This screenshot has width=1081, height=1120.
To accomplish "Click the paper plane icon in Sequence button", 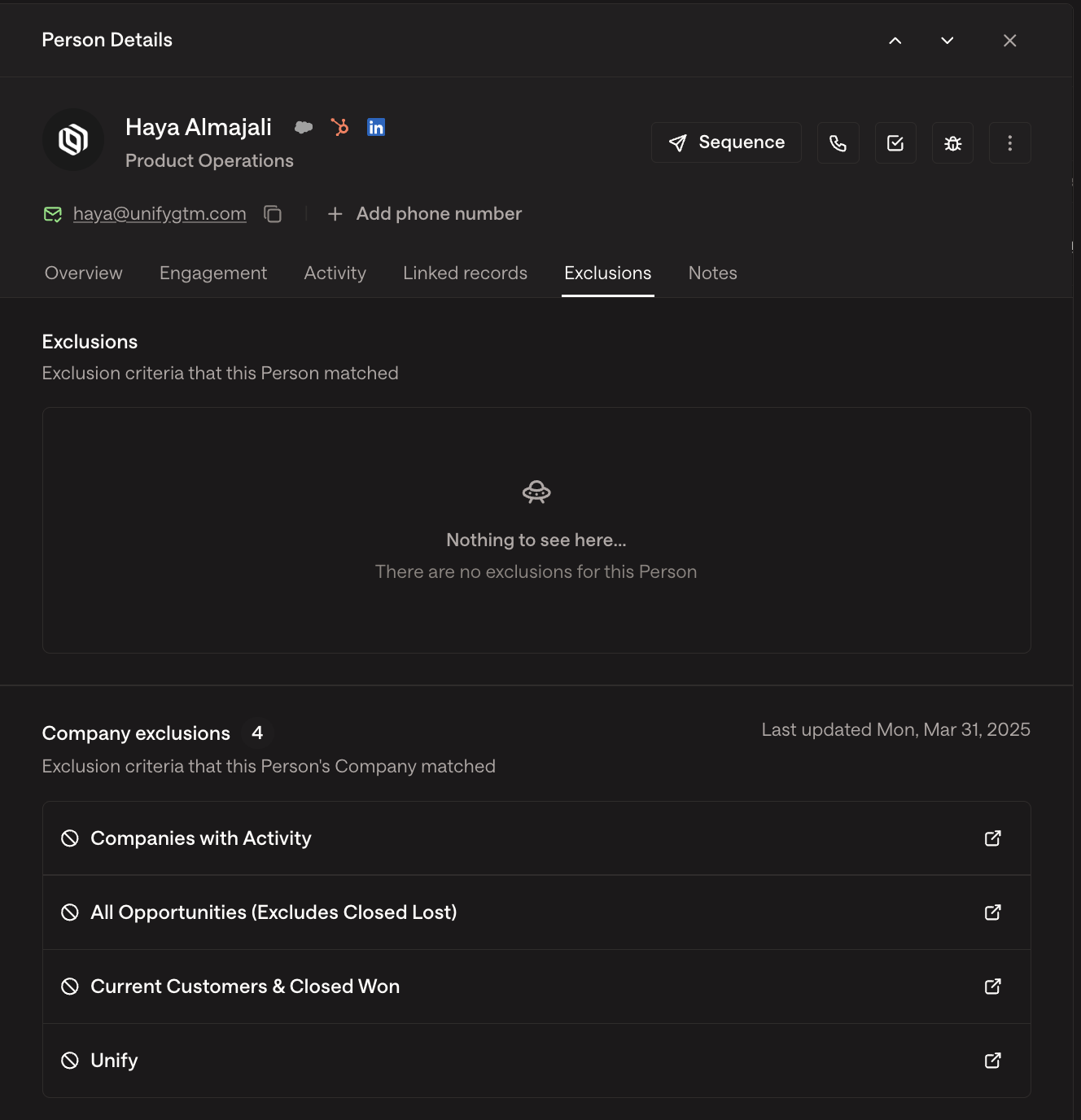I will [x=678, y=143].
